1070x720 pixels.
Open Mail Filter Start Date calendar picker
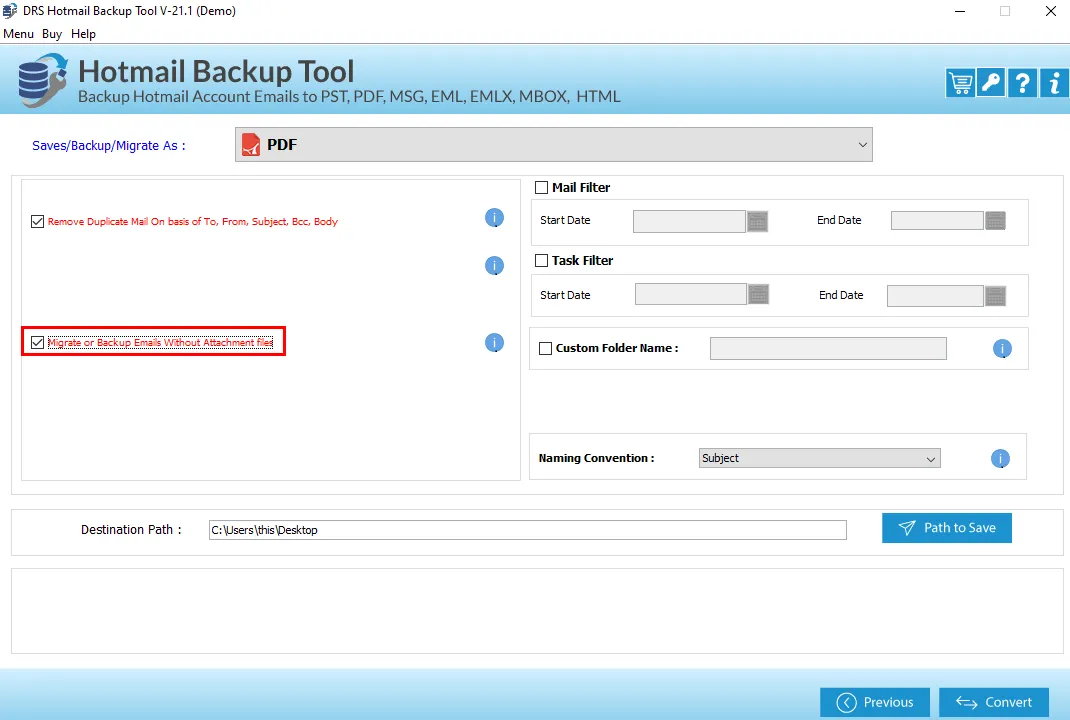coord(757,221)
